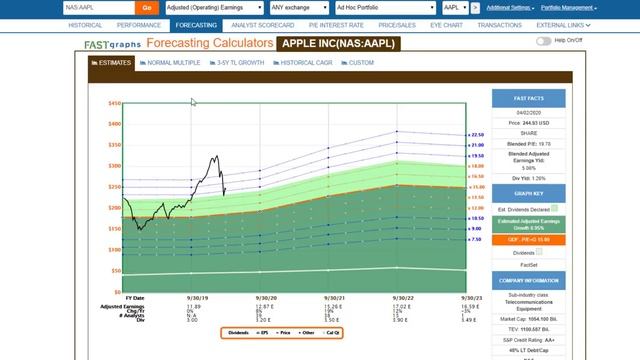The height and width of the screenshot is (360, 640).
Task: Toggle Price series in chart legend
Action: tap(283, 333)
